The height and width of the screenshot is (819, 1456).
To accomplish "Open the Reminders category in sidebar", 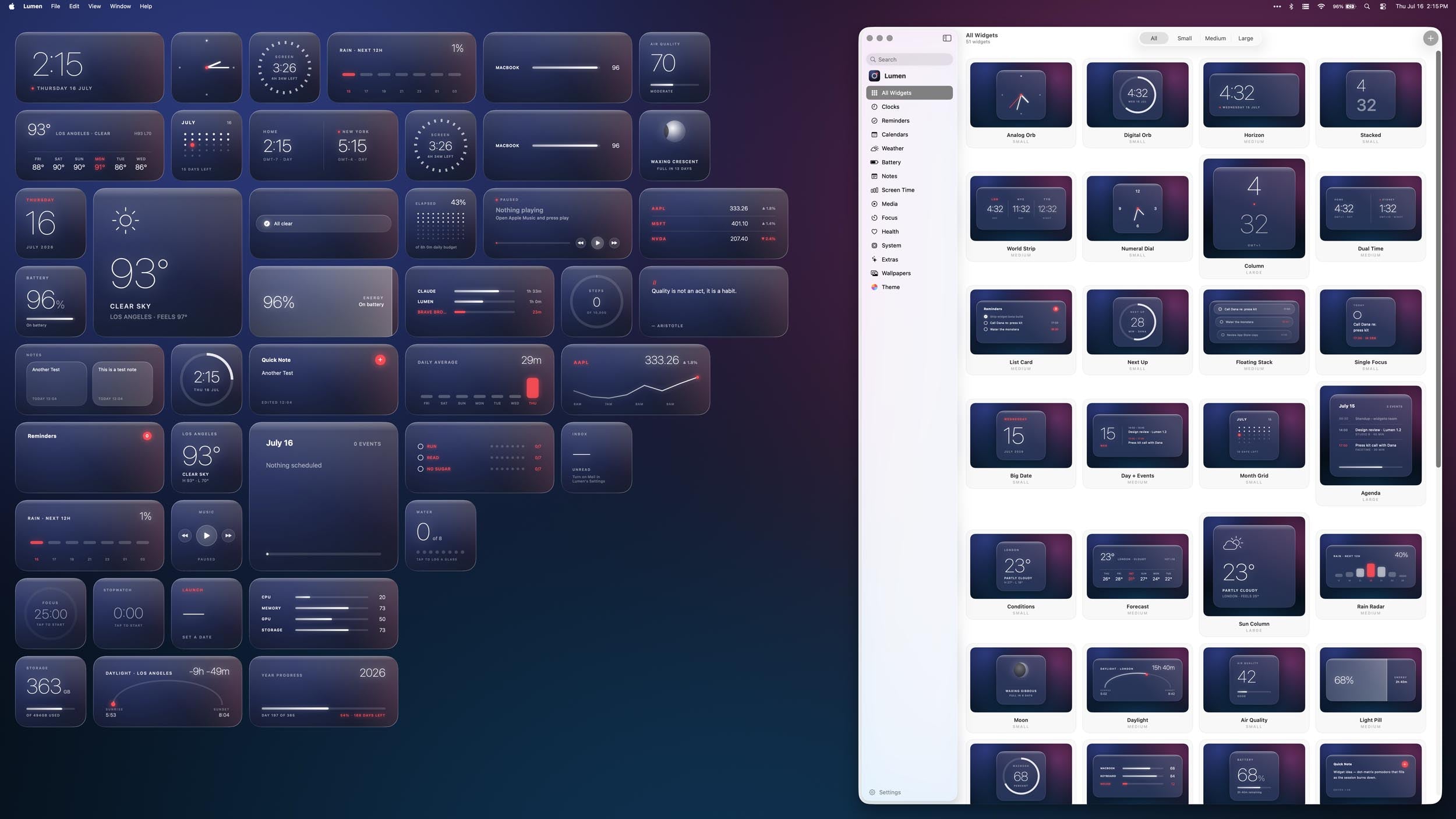I will click(909, 121).
